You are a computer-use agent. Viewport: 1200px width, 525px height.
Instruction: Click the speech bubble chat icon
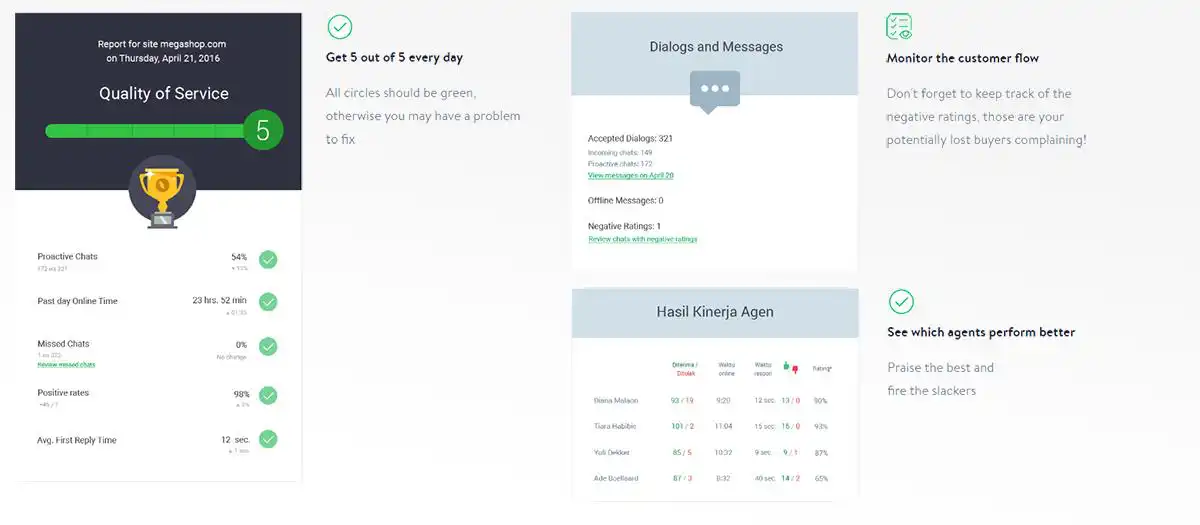coord(714,90)
